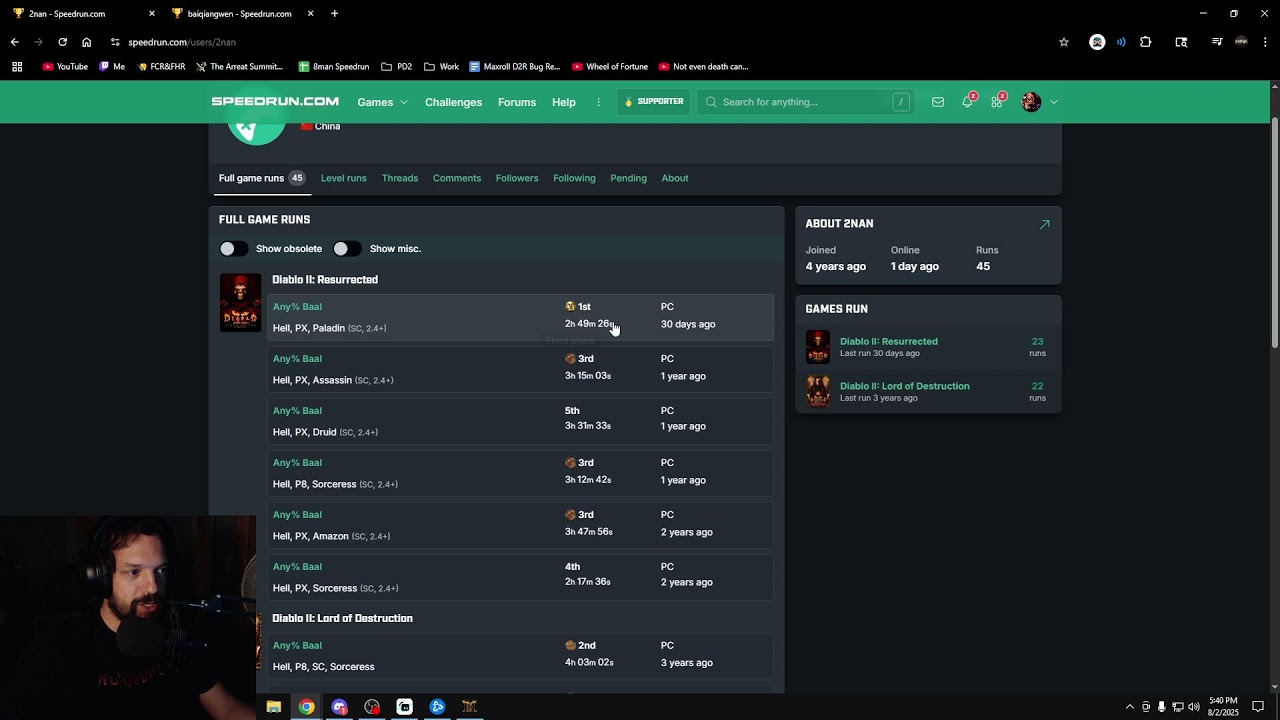Close the 2nan Speedrun.com tab
The height and width of the screenshot is (720, 1280).
[x=152, y=14]
